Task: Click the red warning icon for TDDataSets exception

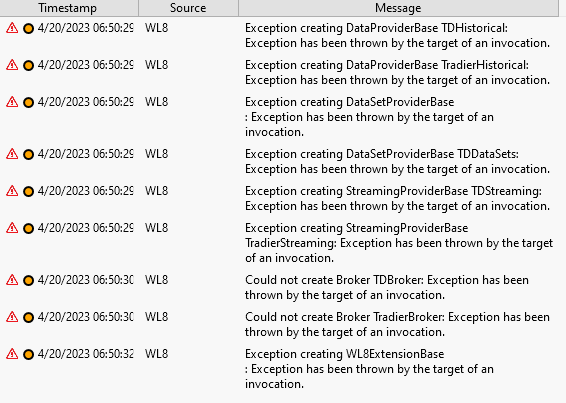Action: click(12, 154)
